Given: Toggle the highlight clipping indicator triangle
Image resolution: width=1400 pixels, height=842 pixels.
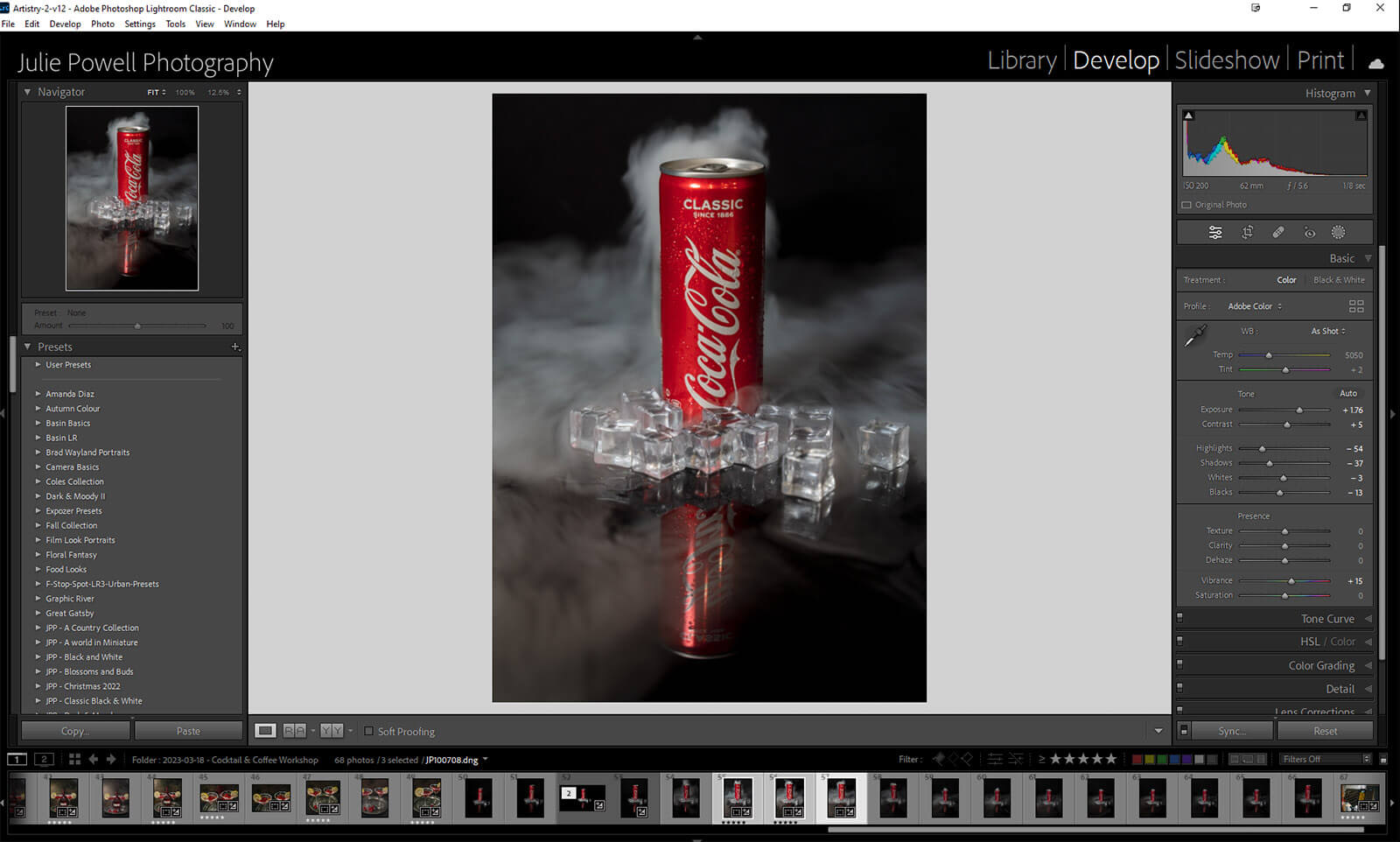Looking at the screenshot, I should point(1361,115).
